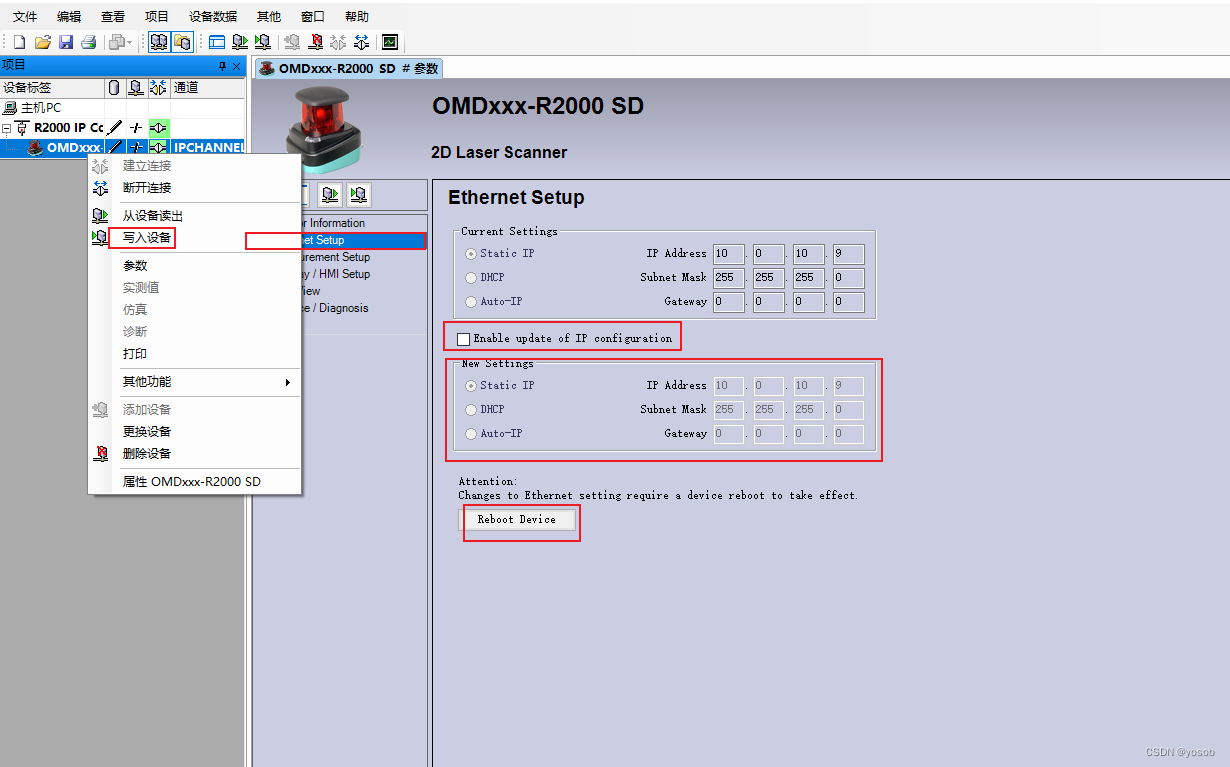Image resolution: width=1230 pixels, height=767 pixels.
Task: Select Ethernet Setup in the parameter tree
Action: 363,240
